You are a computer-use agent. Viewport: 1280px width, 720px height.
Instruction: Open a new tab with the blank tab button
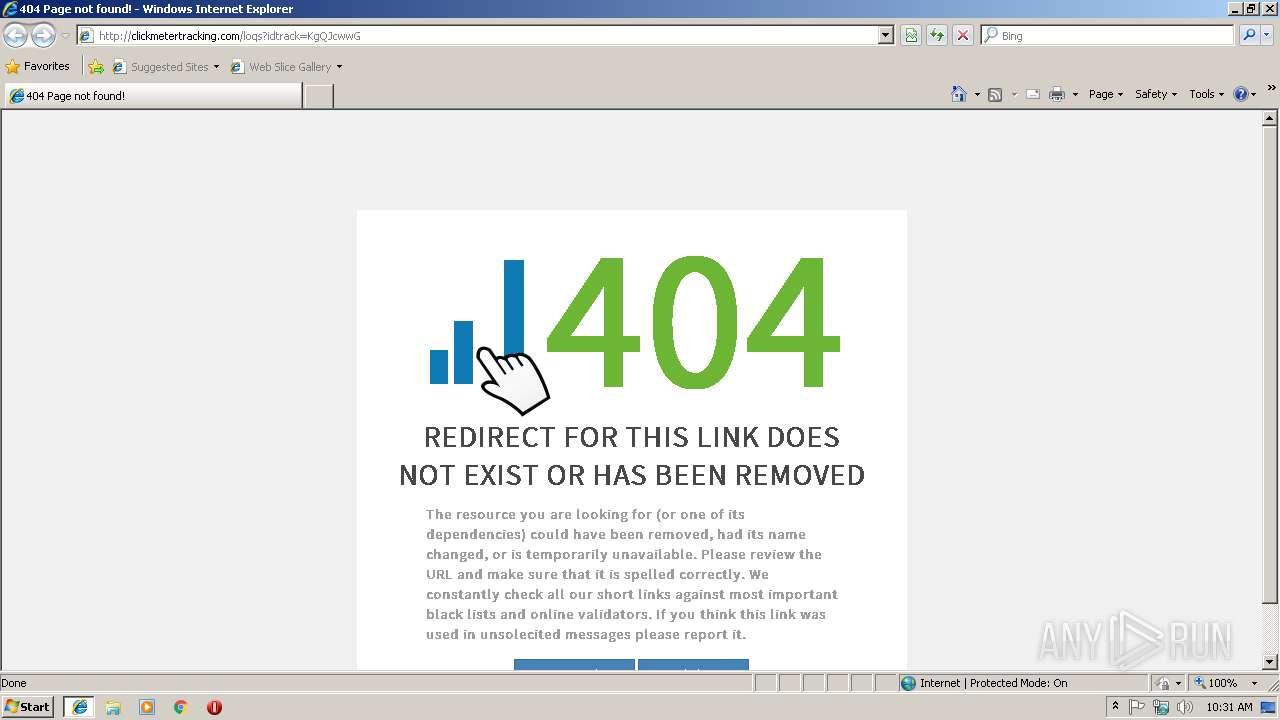tap(318, 96)
